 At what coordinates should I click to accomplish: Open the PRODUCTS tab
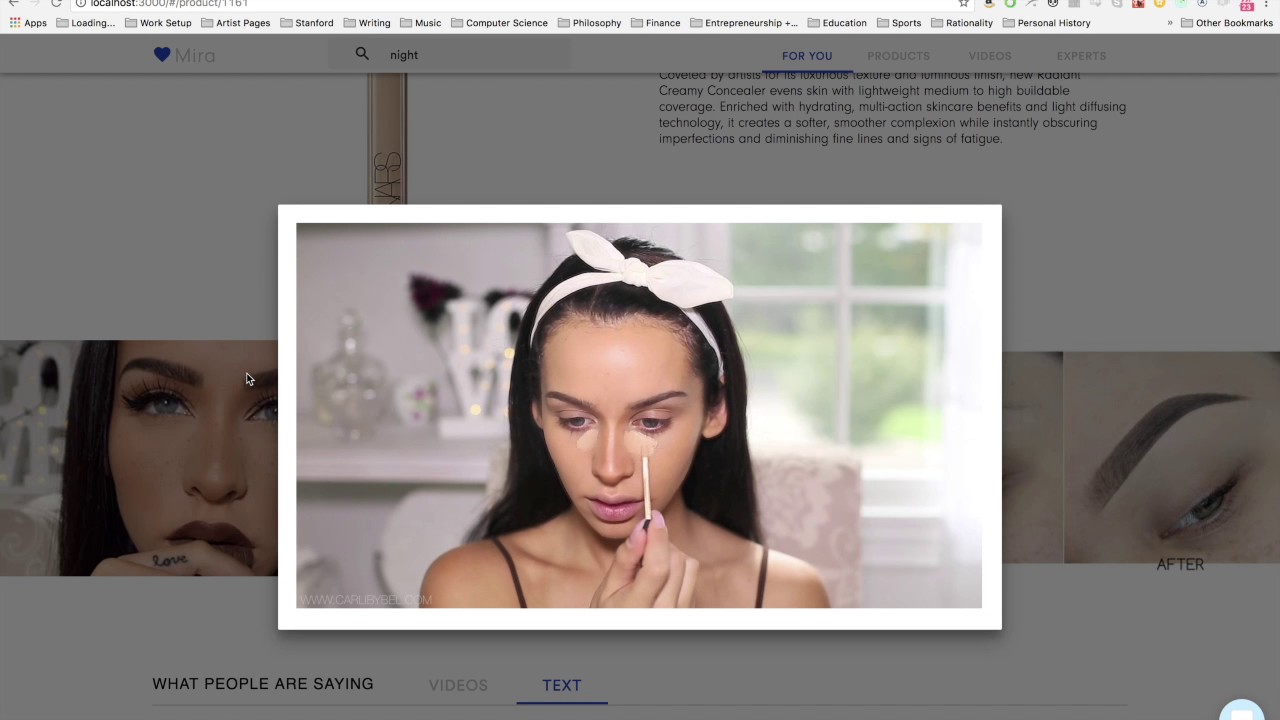[x=898, y=56]
